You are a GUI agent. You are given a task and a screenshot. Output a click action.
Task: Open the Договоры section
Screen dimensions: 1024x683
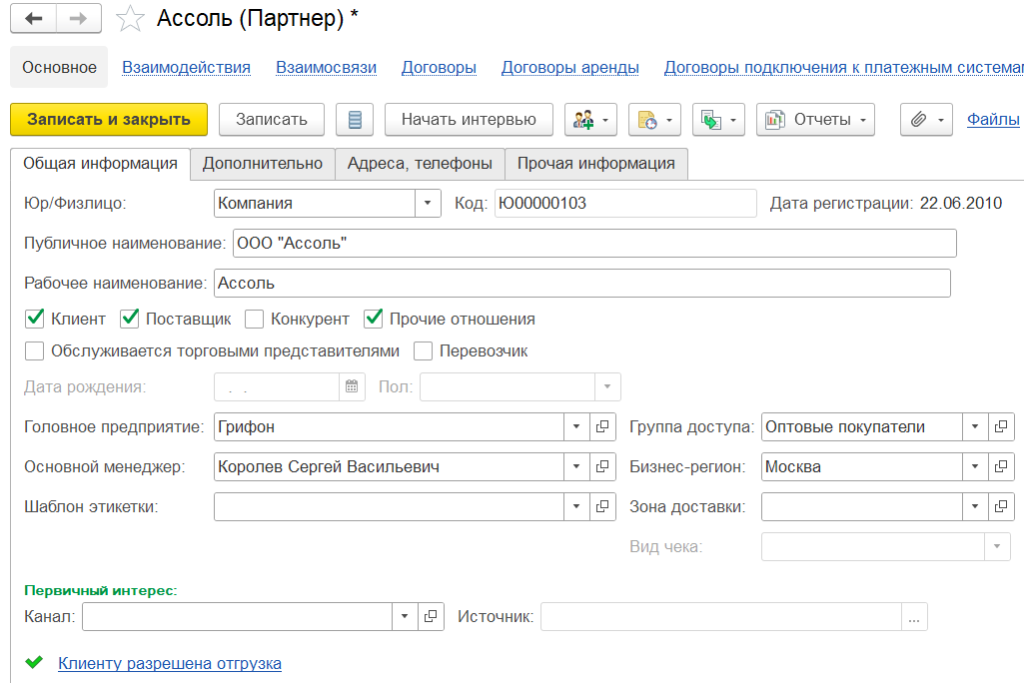coord(438,67)
